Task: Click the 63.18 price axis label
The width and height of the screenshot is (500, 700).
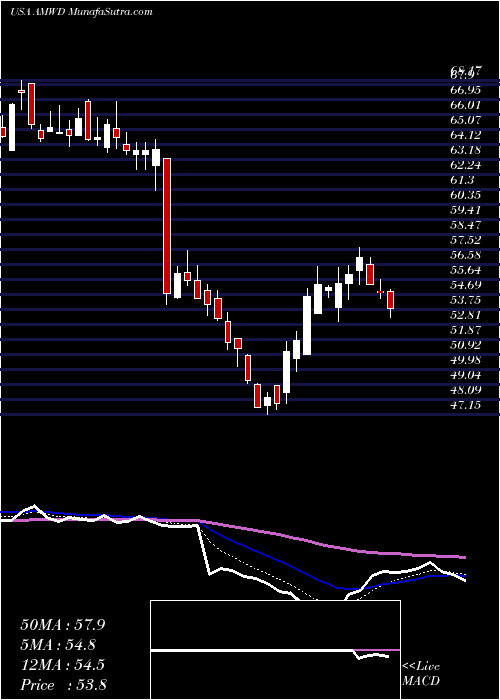Action: (x=466, y=150)
